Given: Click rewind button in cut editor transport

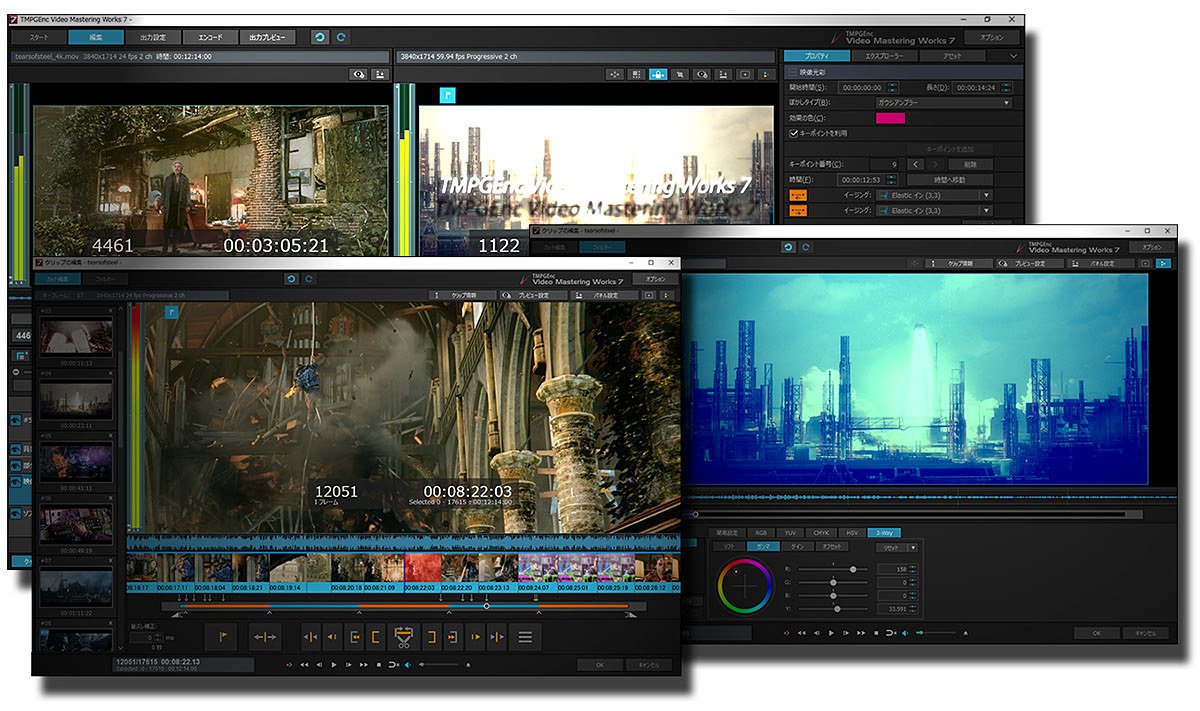Looking at the screenshot, I should point(304,664).
